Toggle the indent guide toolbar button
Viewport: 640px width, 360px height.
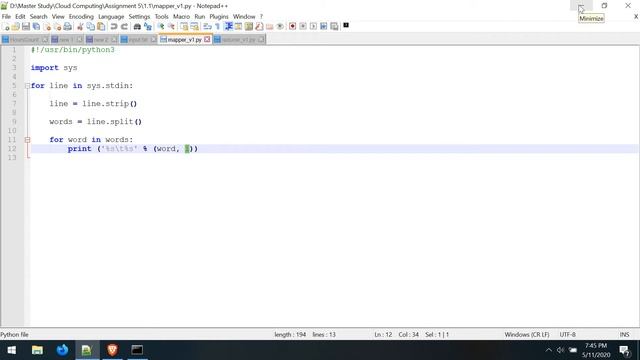tap(228, 27)
